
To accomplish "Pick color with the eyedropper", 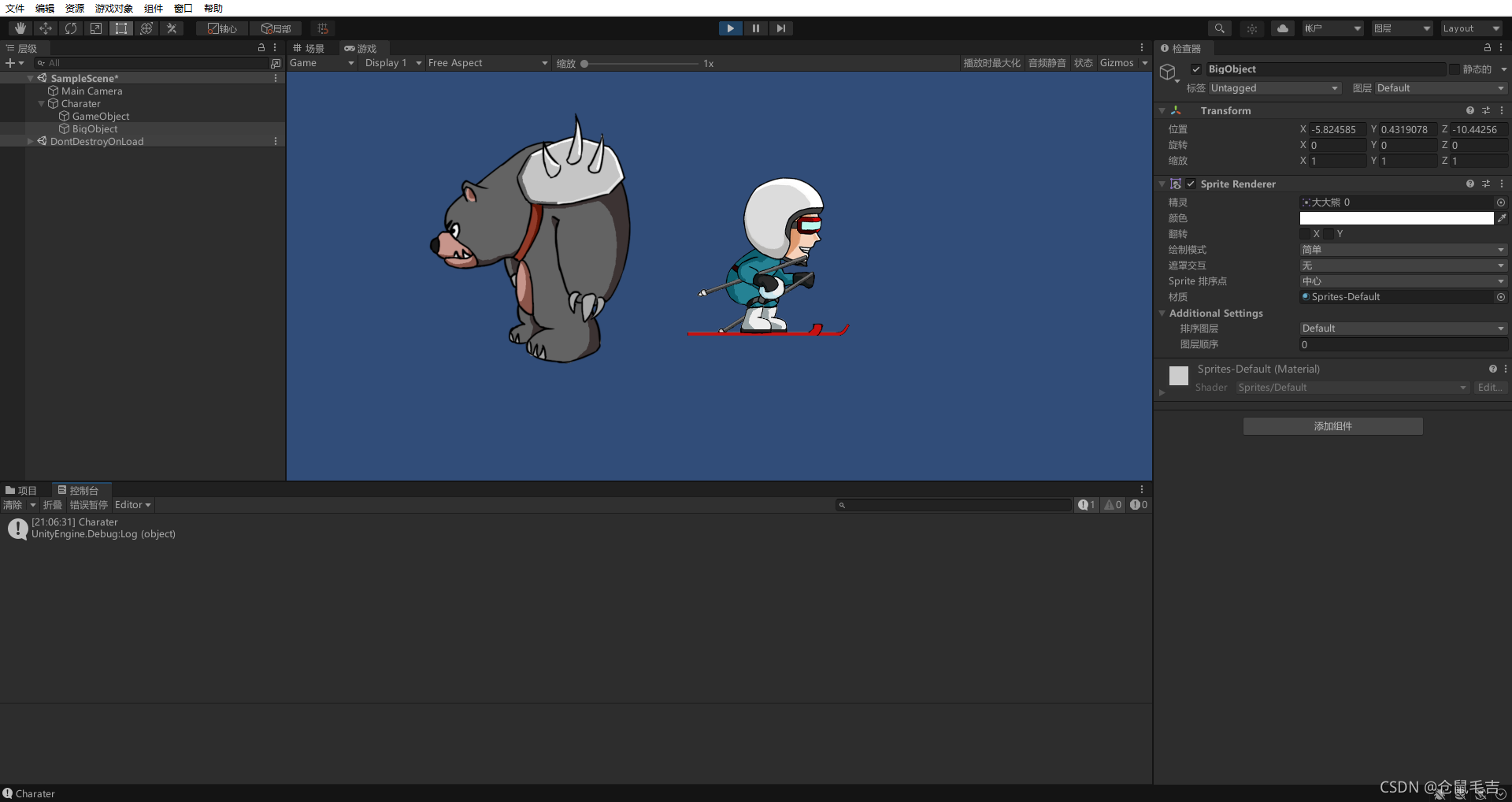I will [x=1502, y=218].
